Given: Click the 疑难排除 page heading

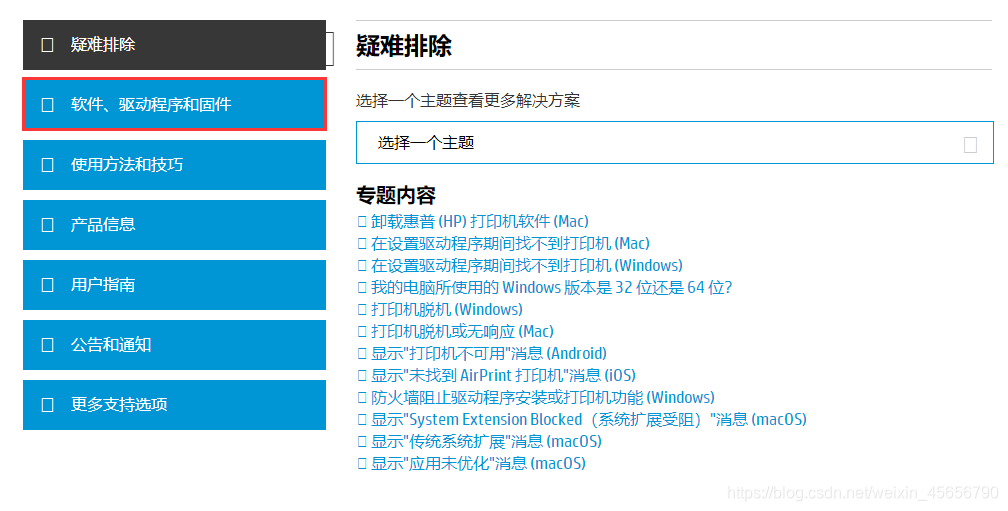Looking at the screenshot, I should (x=404, y=46).
